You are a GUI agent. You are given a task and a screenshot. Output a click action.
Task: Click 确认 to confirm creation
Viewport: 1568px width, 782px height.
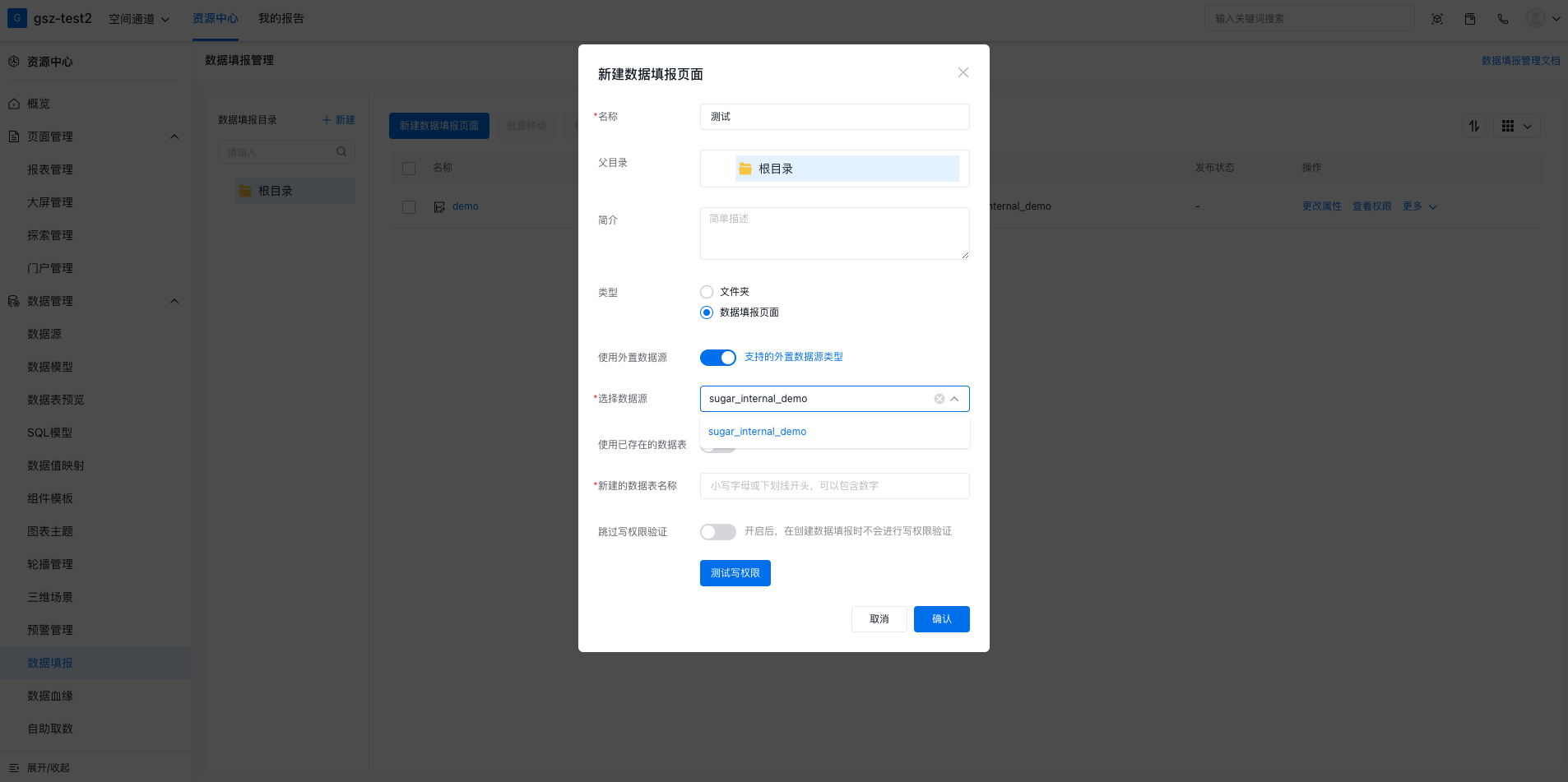pos(941,619)
